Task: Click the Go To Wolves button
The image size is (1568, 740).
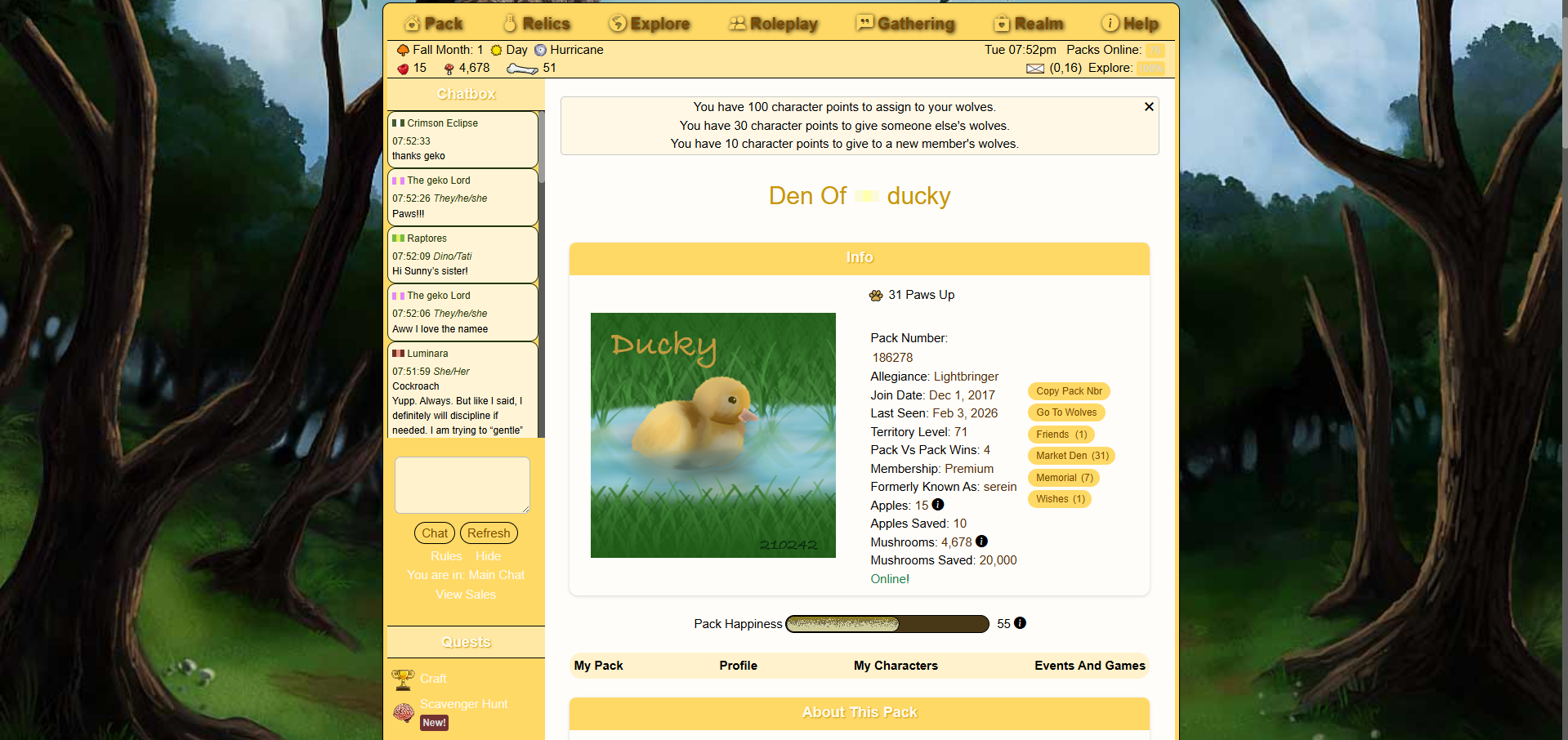Action: (x=1065, y=412)
